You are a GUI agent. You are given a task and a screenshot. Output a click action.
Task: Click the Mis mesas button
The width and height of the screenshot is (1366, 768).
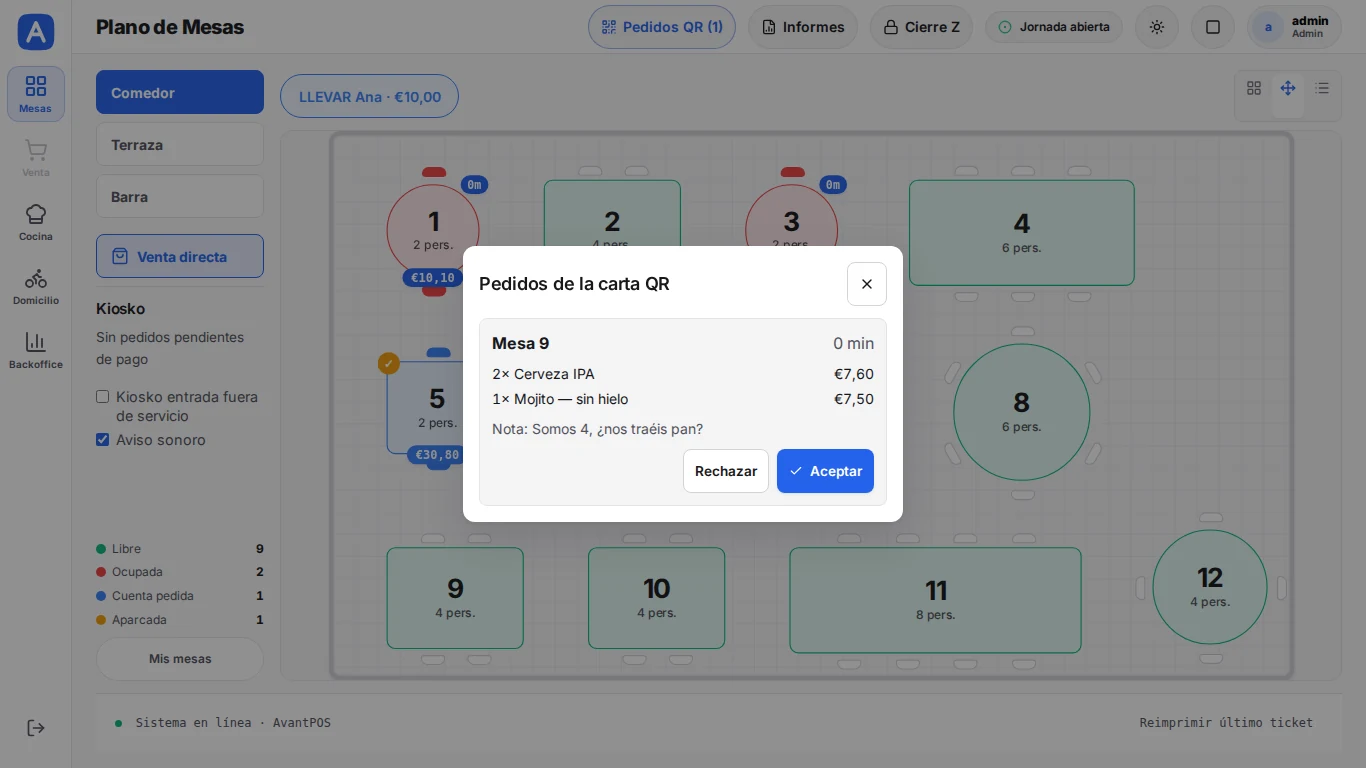[180, 659]
